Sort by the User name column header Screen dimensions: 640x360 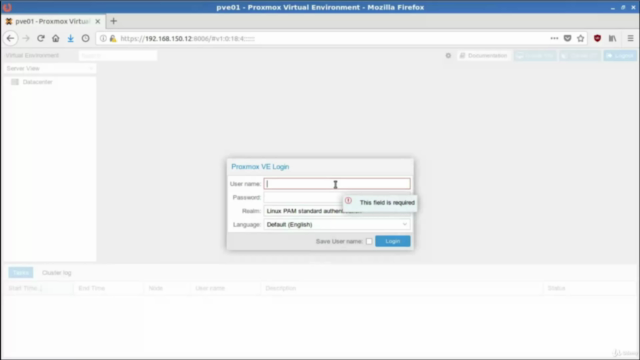[226, 288]
